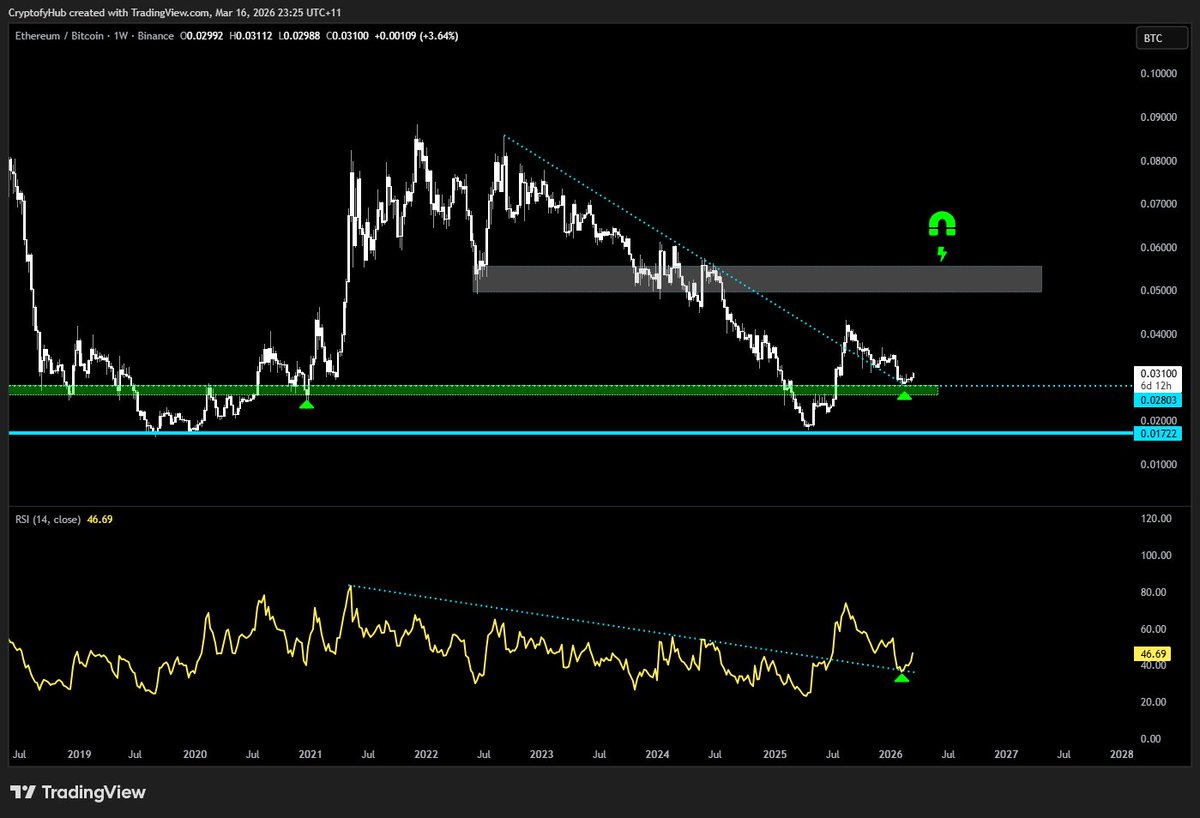Open the RSI (14, close) indicator legend
1200x818 pixels.
click(x=49, y=519)
